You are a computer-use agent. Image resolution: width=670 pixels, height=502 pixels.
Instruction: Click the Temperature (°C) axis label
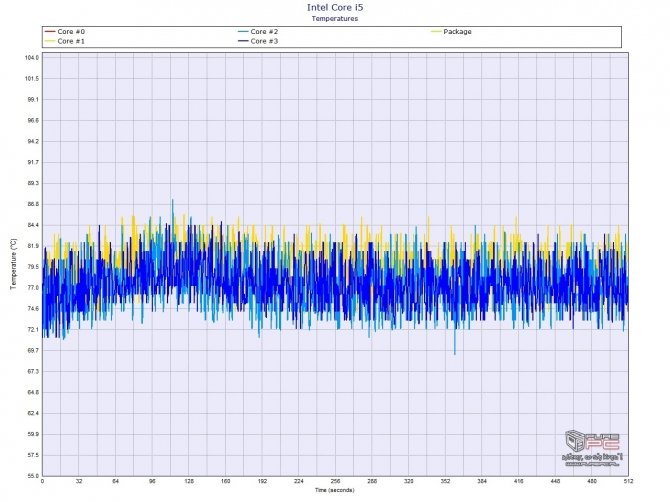[14, 264]
